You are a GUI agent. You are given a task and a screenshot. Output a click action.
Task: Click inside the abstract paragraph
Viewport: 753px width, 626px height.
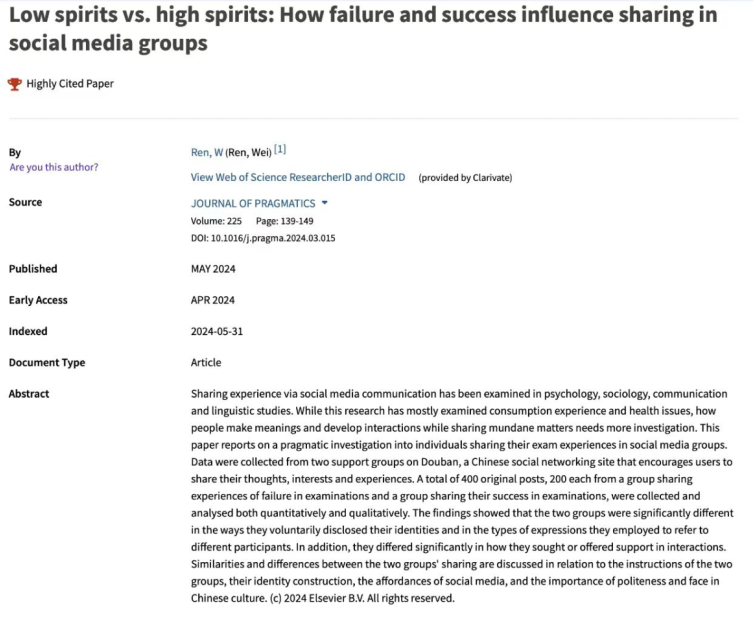pyautogui.click(x=460, y=496)
